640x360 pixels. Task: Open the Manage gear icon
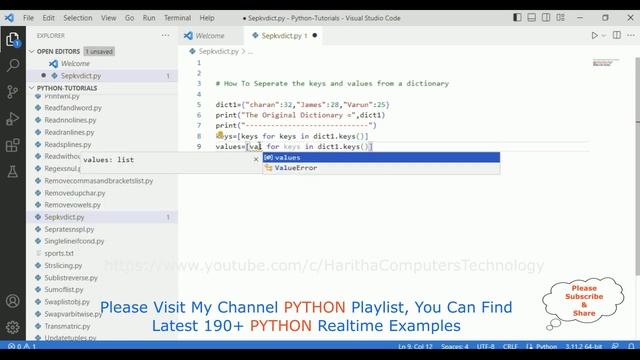pyautogui.click(x=13, y=327)
